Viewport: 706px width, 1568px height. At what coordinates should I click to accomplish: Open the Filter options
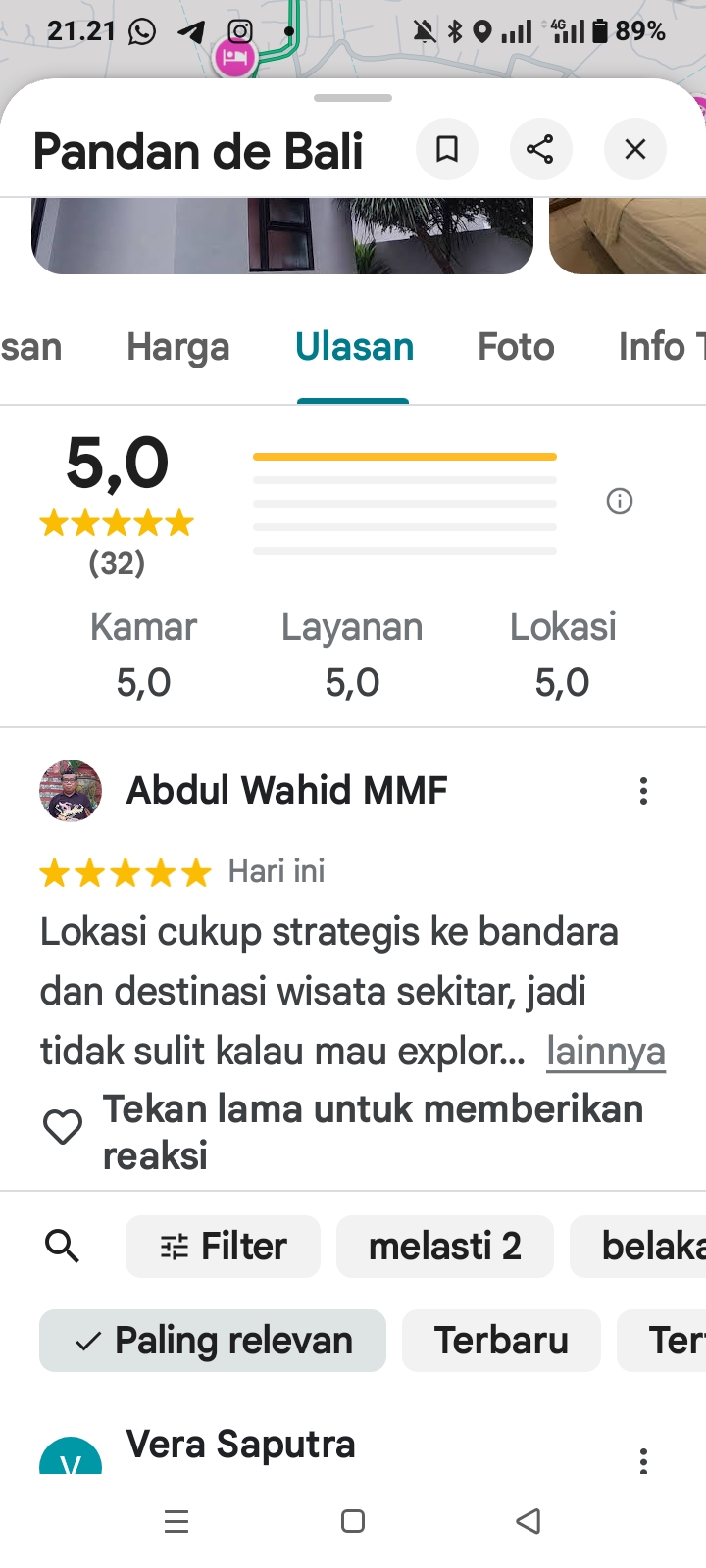coord(223,1247)
